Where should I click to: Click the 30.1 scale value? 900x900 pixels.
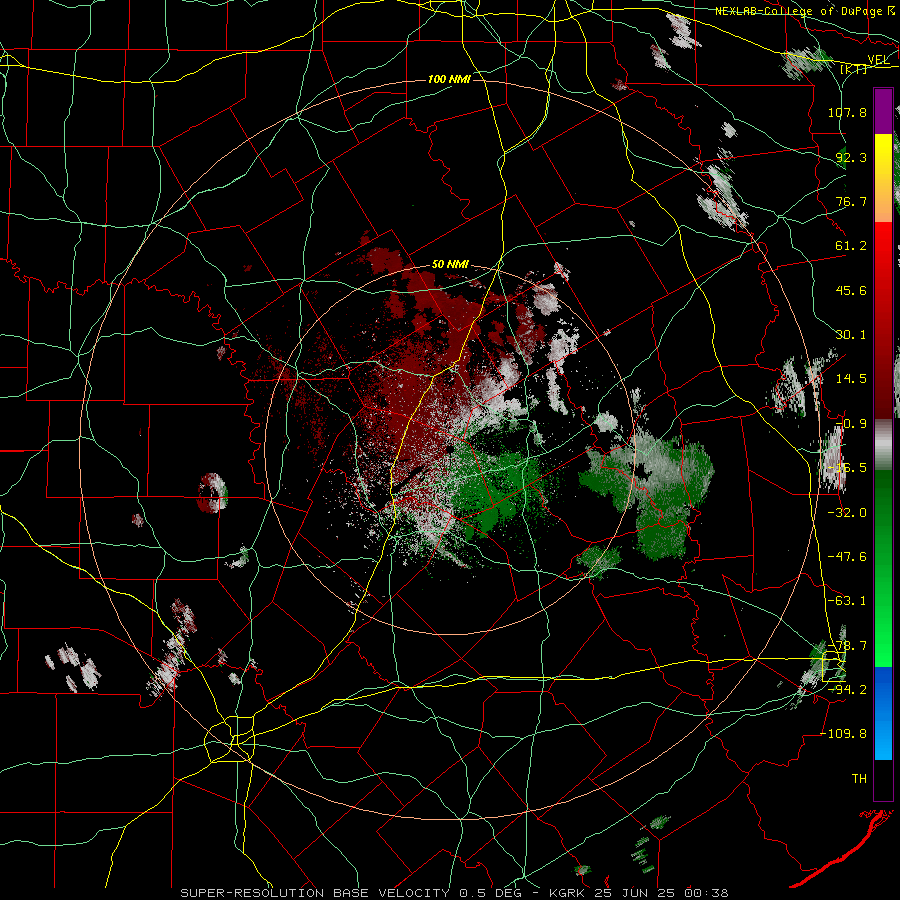851,335
